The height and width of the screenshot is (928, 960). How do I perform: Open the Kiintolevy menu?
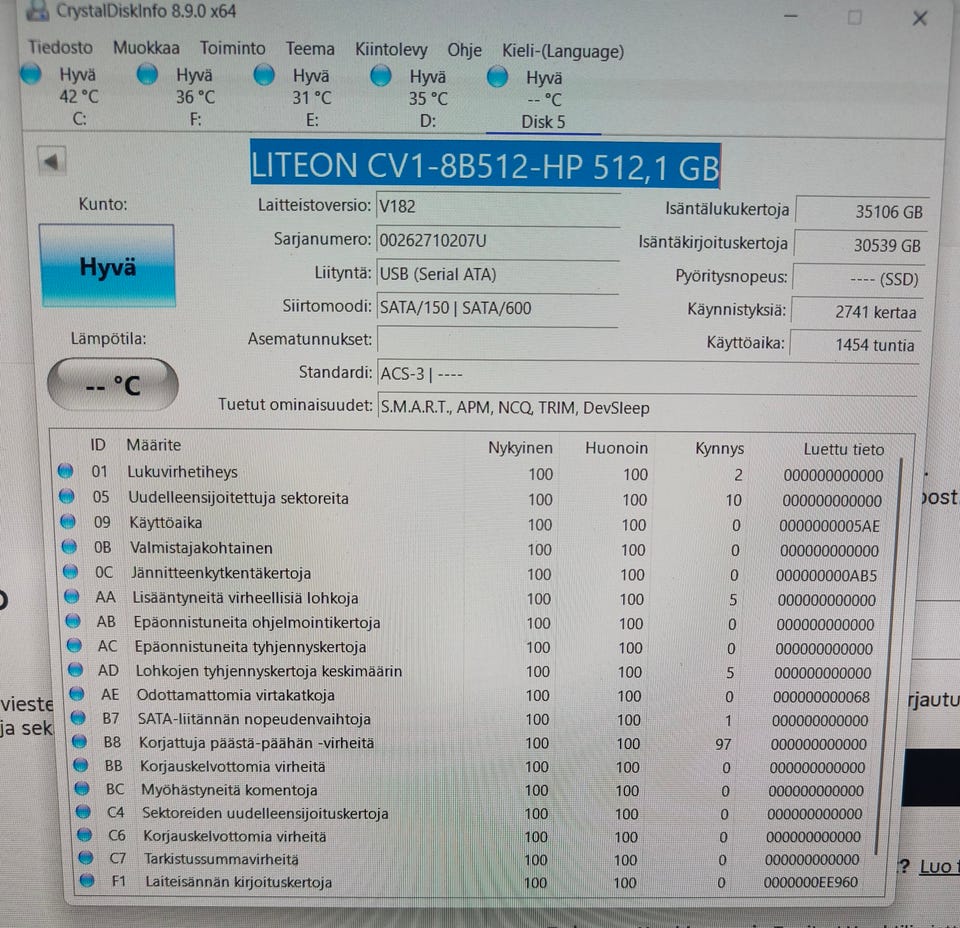[391, 50]
